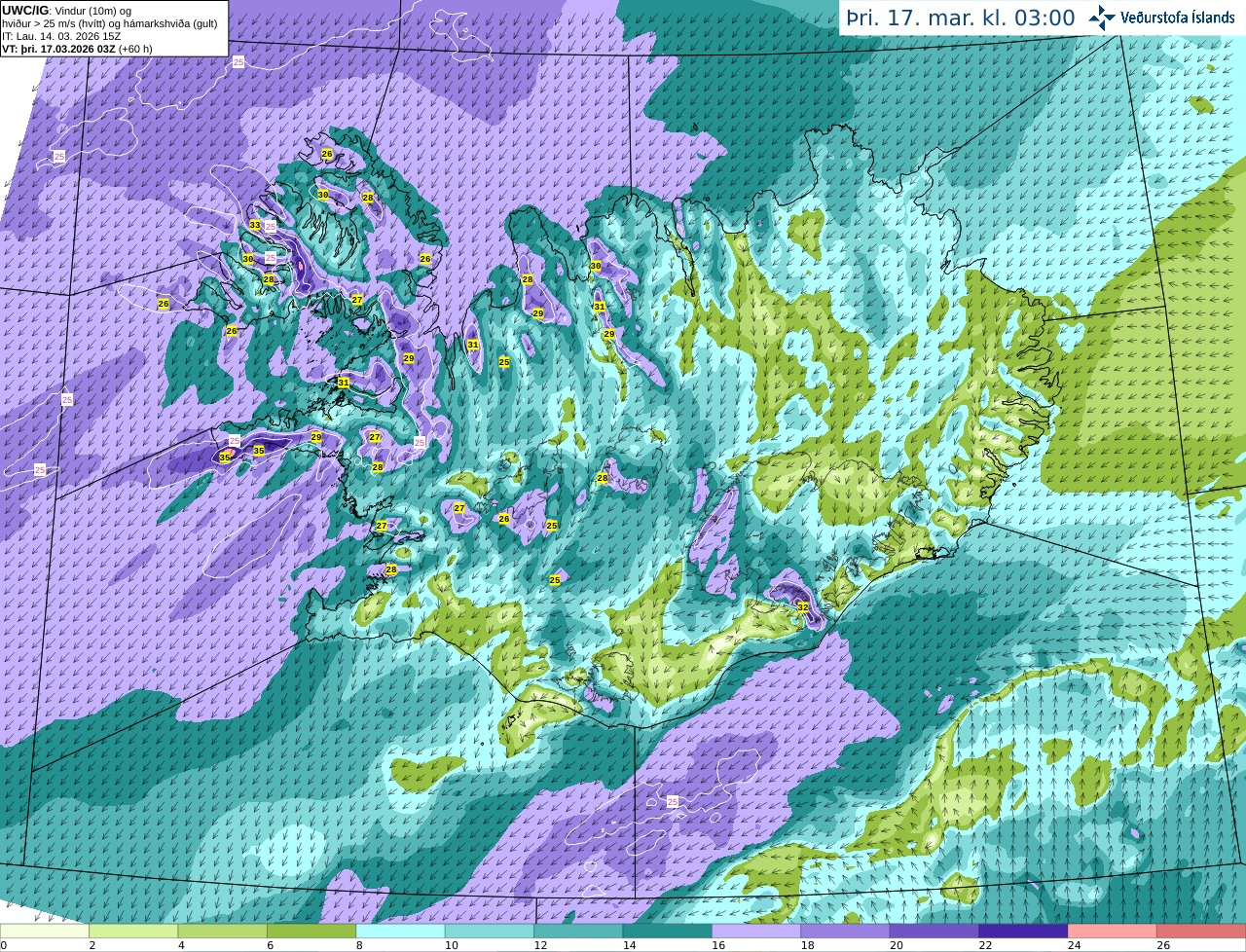
Task: Click the legend swatch between 8 and 10
Action: pos(400,932)
